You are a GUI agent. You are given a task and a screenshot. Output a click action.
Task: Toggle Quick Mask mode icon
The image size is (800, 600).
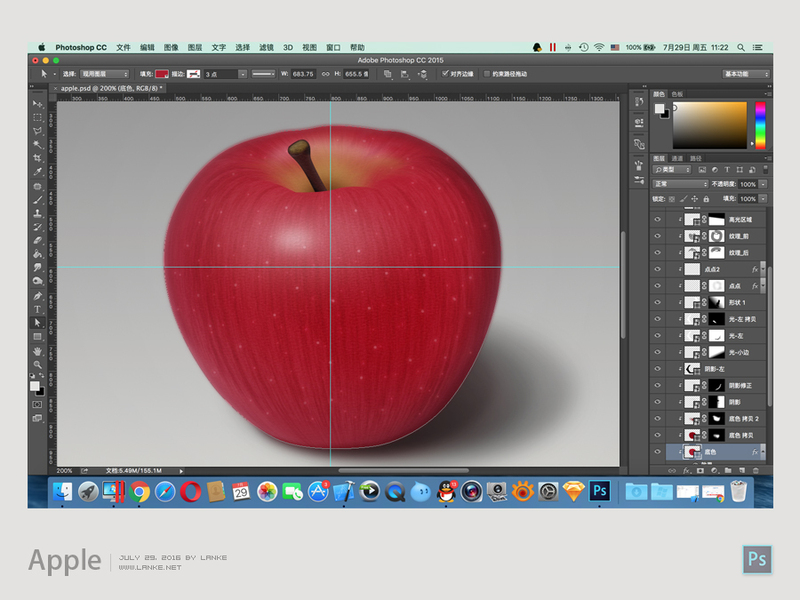click(37, 405)
